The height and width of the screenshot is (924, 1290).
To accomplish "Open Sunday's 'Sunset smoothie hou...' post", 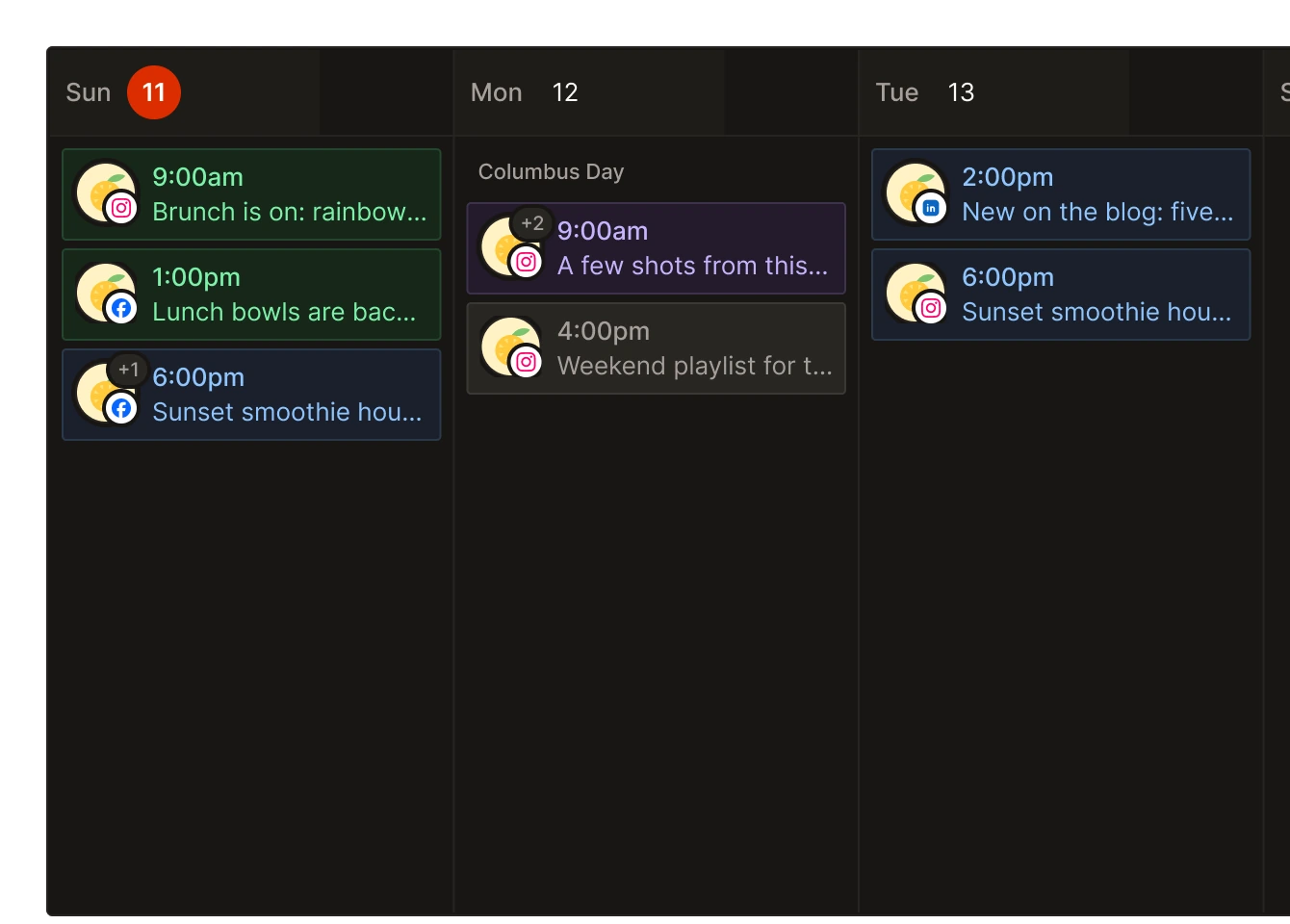I will point(251,395).
